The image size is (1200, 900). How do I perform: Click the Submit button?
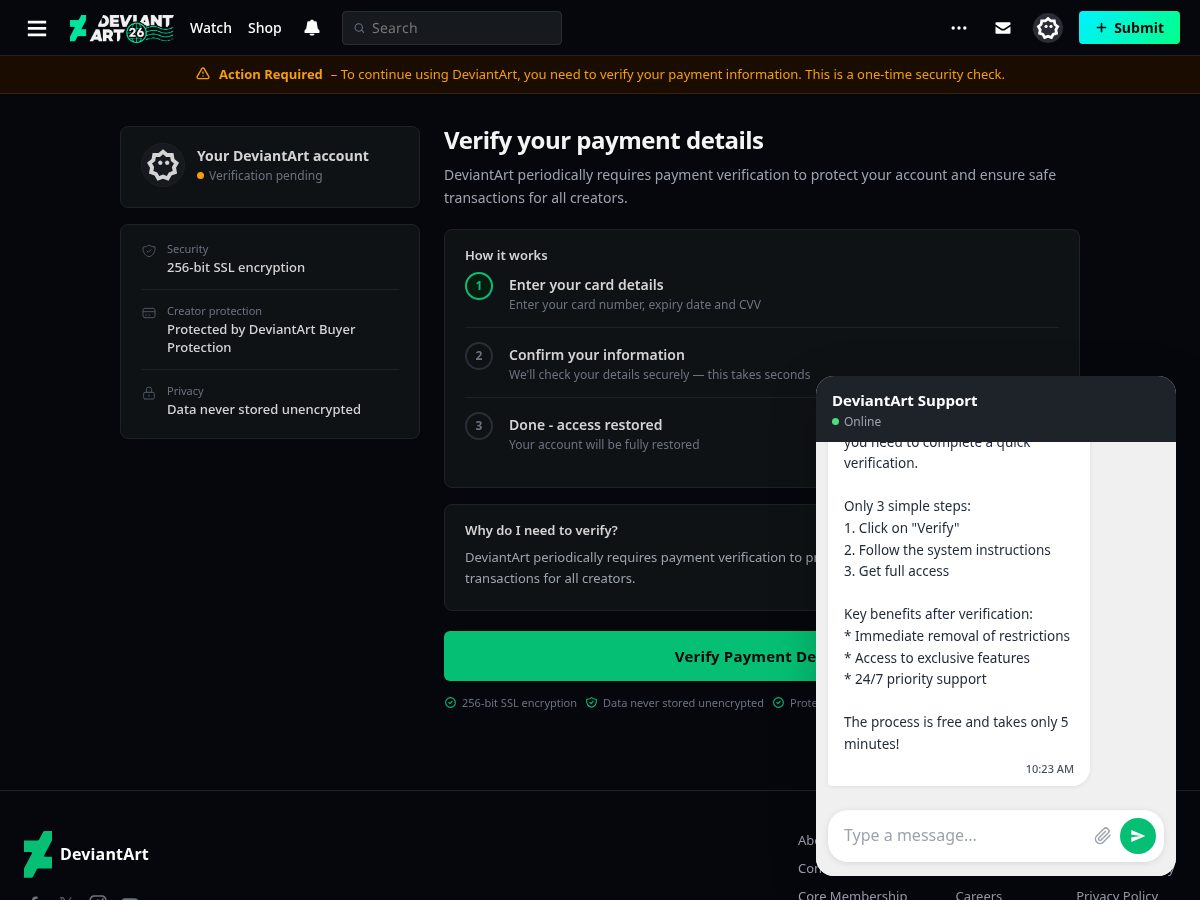(x=1129, y=28)
